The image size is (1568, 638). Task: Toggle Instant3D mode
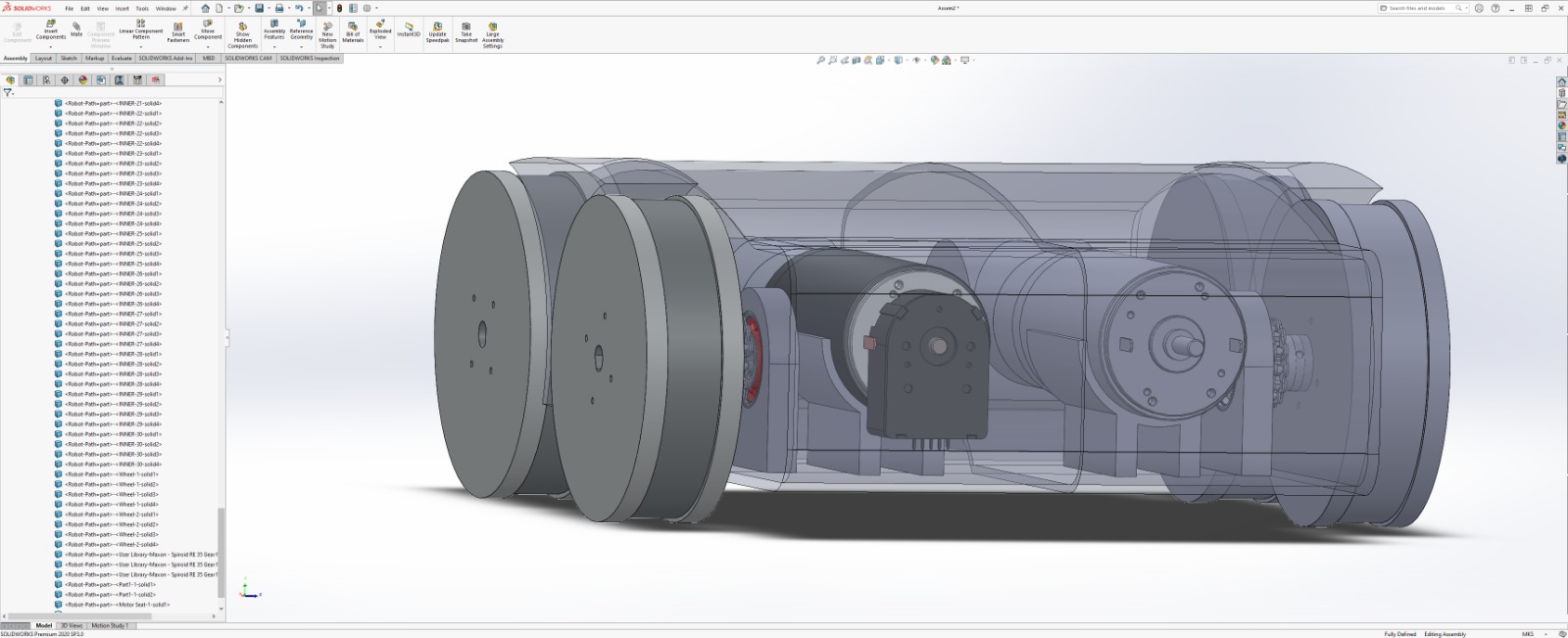click(409, 29)
